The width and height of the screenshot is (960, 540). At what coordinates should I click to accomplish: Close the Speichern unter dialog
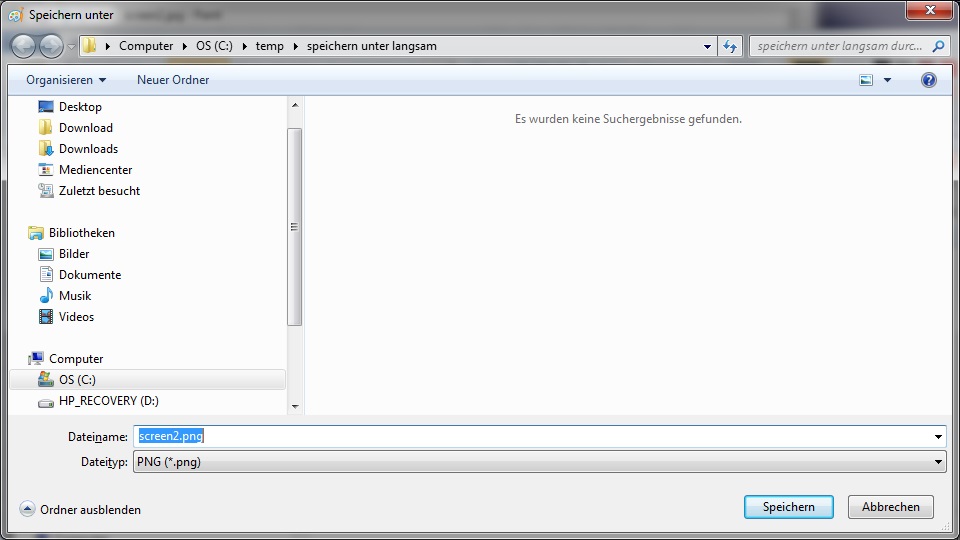pos(929,10)
